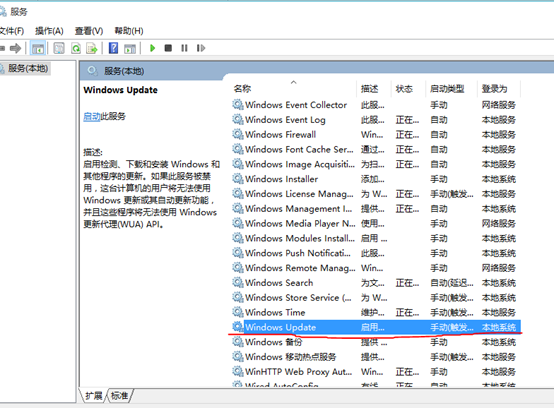Click gear icon of Windows Management Instrumentation
Screen dimensions: 554x408
point(238,208)
